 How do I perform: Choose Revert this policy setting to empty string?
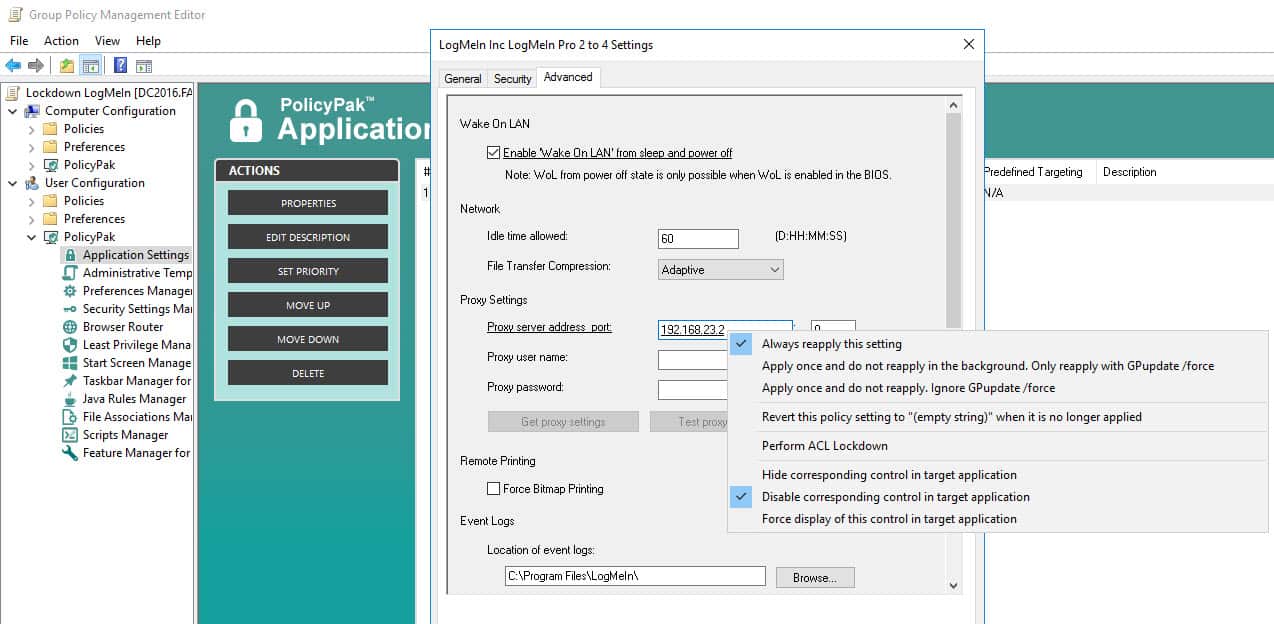click(998, 417)
